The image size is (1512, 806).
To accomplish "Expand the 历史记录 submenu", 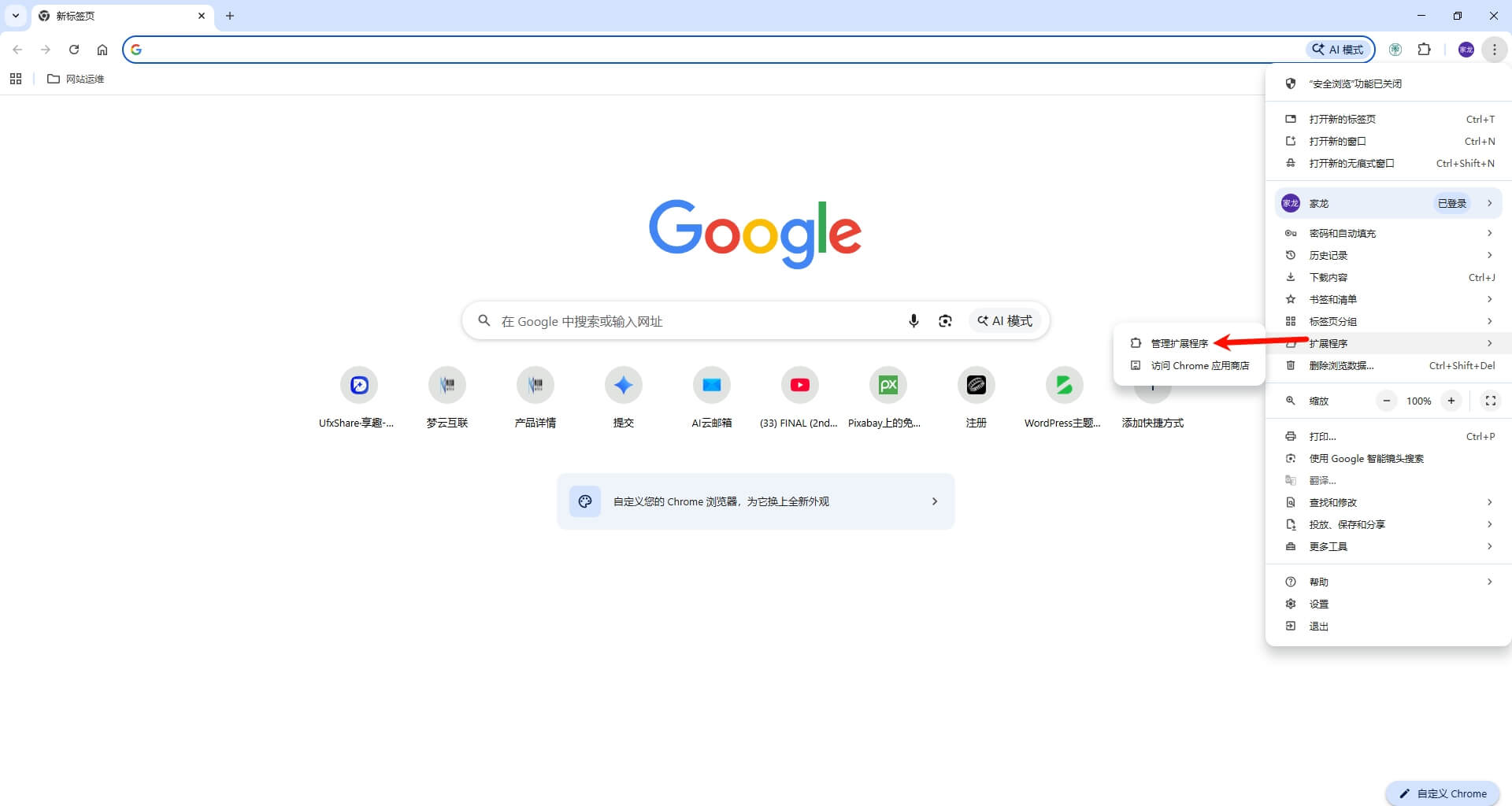I will coord(1388,255).
